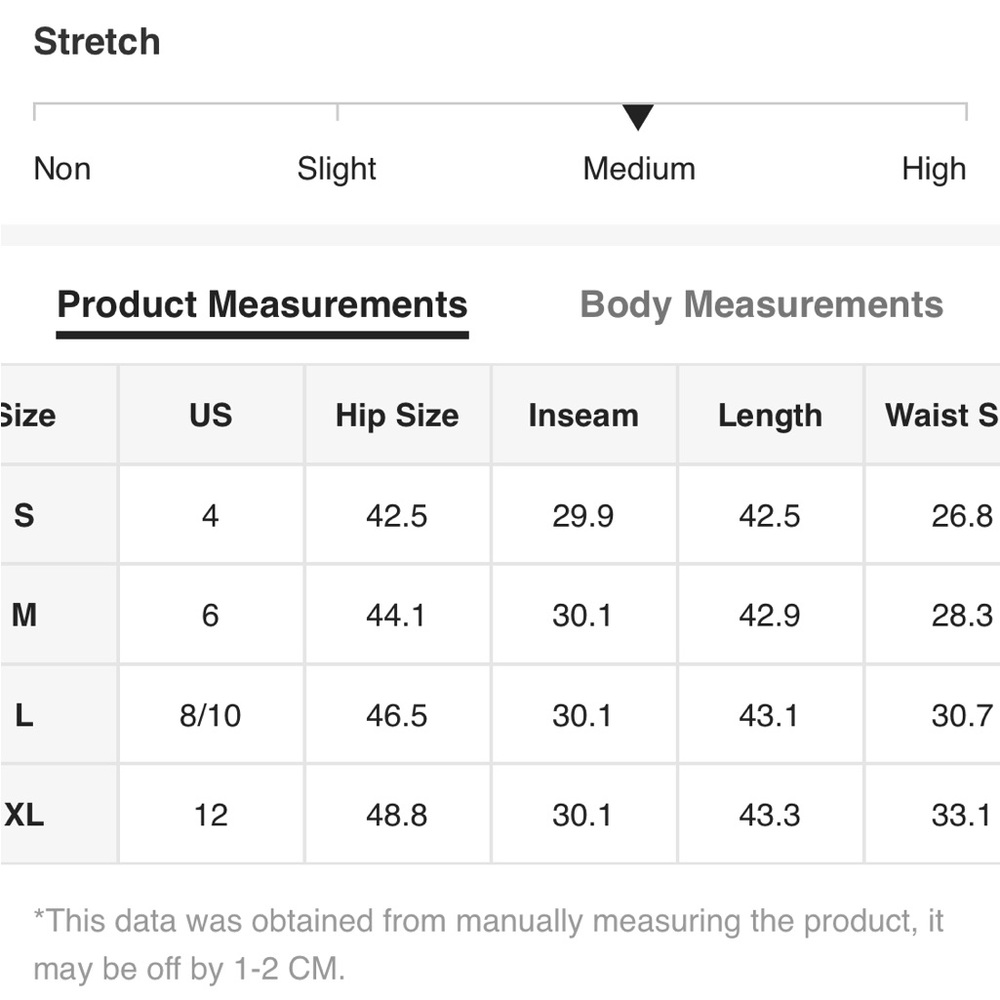
Task: Click the Medium stretch marker triangle
Action: pos(638,117)
